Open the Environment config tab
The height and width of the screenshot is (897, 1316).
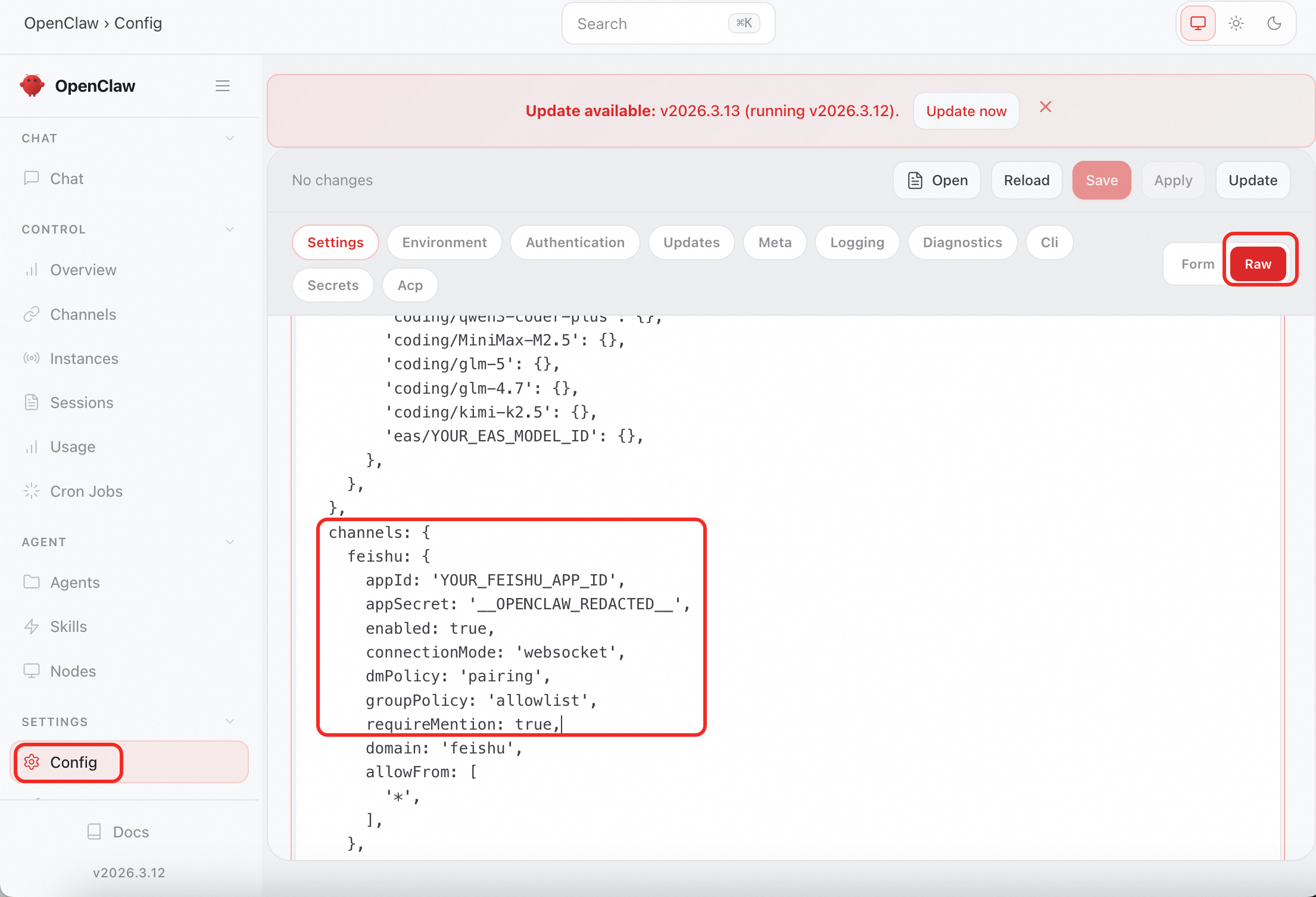(x=444, y=242)
